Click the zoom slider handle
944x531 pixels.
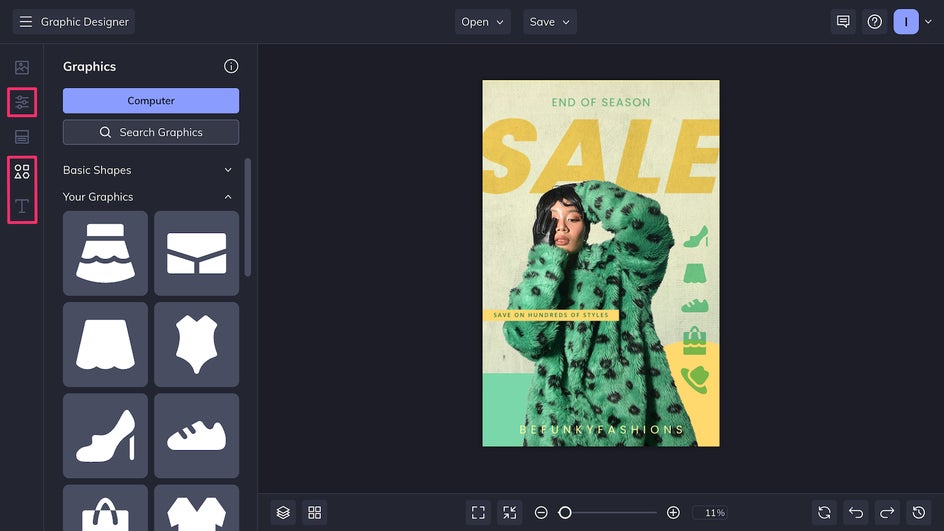click(x=565, y=512)
